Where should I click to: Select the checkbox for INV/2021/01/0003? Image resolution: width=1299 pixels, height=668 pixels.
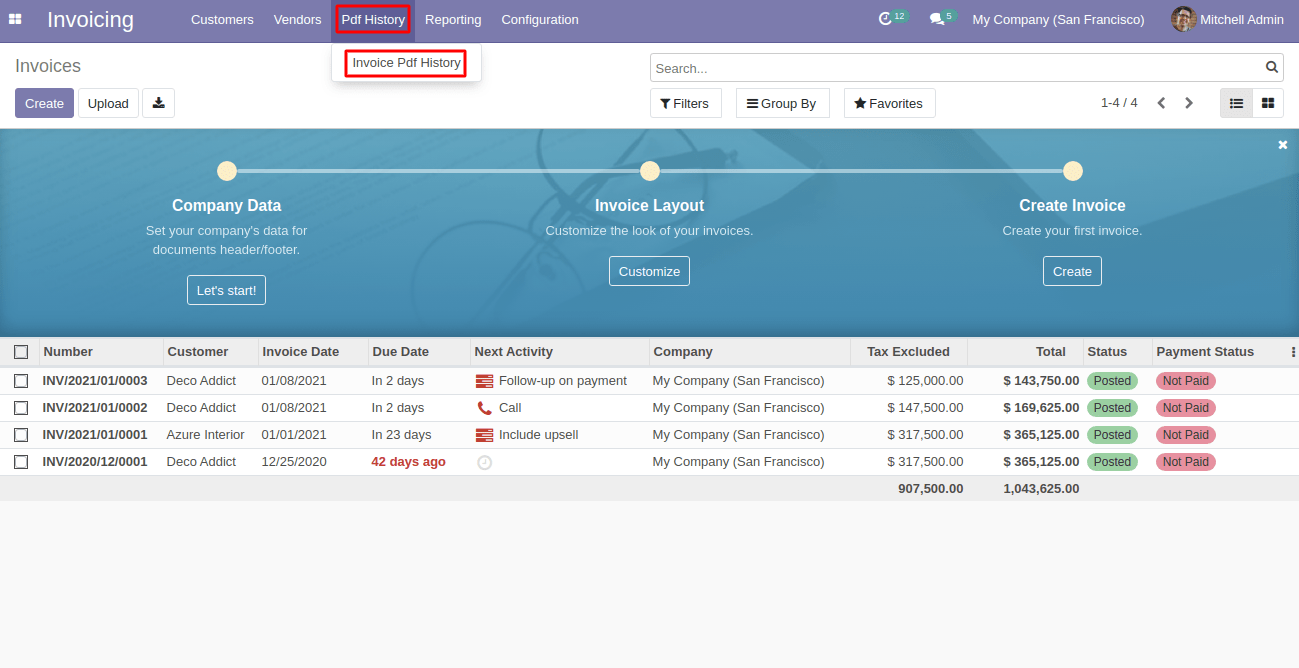coord(21,380)
